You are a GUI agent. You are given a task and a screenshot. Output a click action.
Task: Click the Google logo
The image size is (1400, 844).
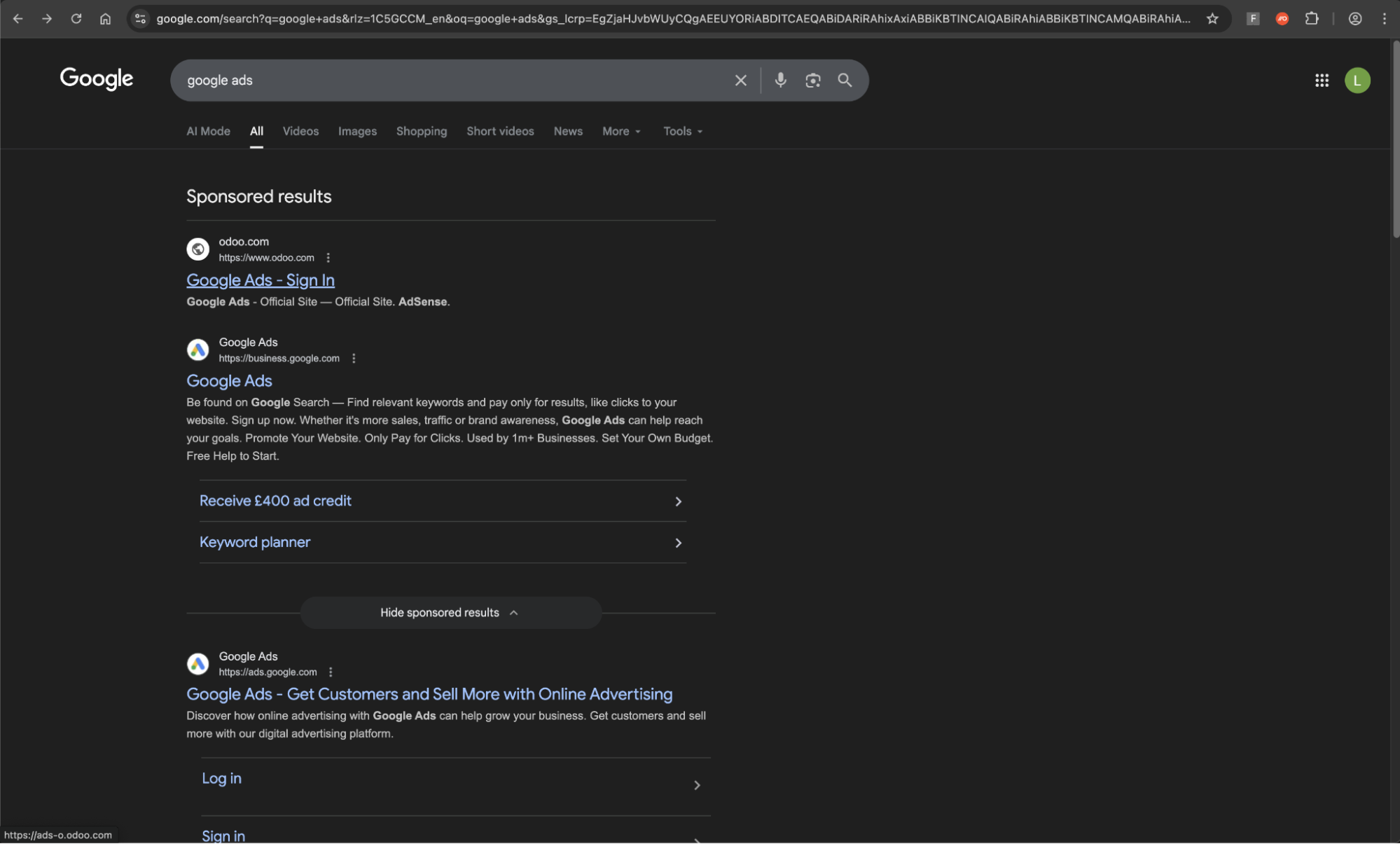click(96, 79)
